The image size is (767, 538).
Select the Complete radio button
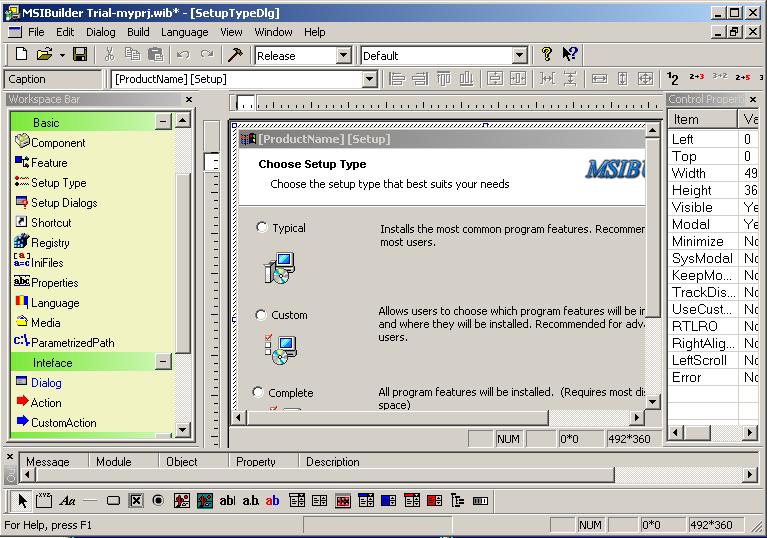258,392
